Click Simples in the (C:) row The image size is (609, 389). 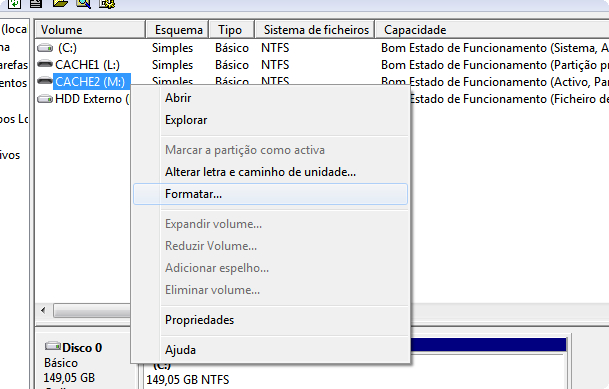(x=172, y=48)
